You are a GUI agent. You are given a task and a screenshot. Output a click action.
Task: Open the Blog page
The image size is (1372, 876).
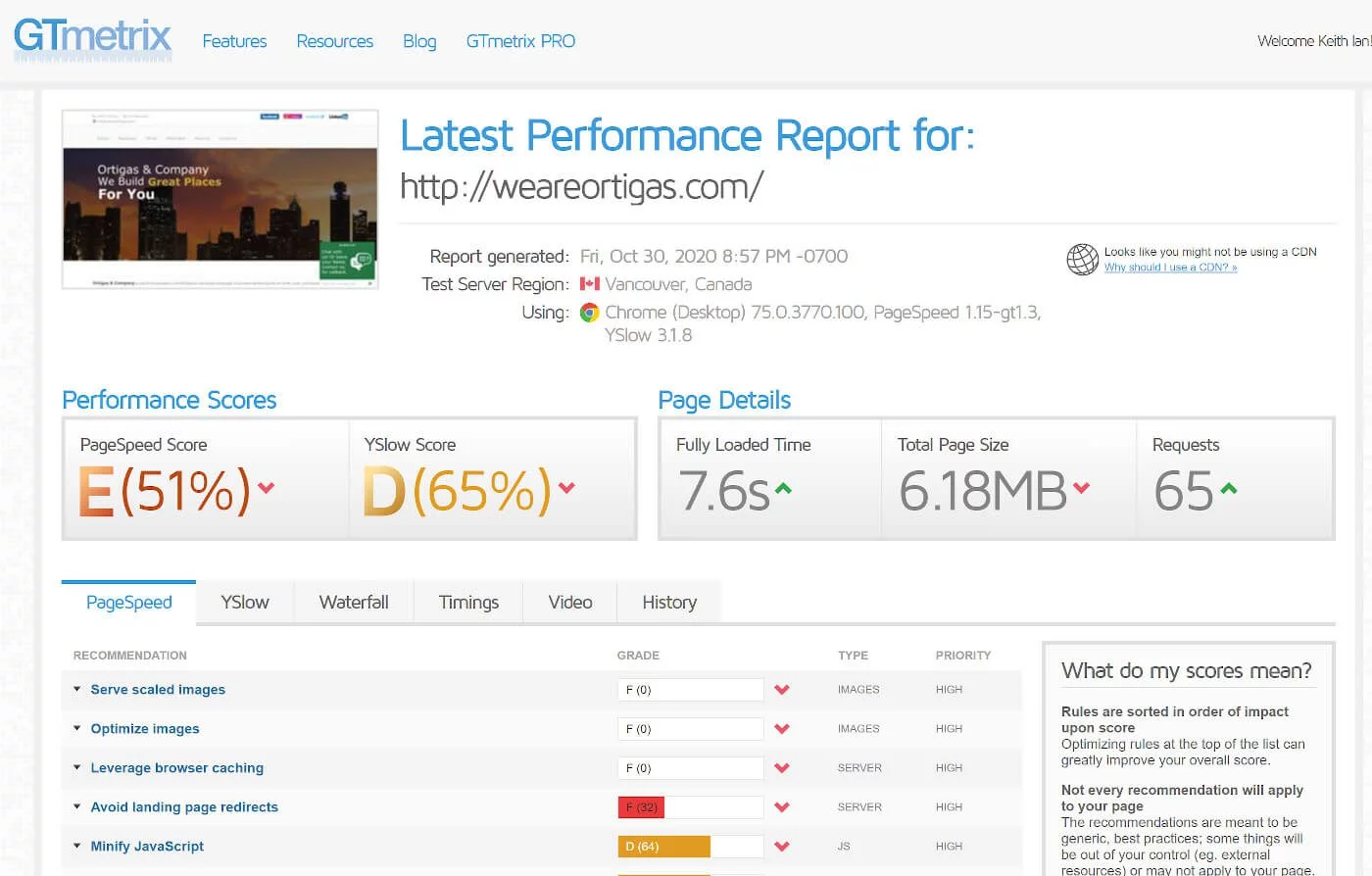[x=419, y=41]
